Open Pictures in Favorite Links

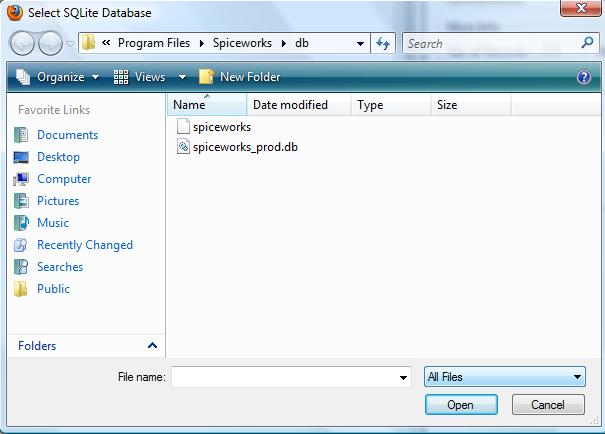pyautogui.click(x=58, y=201)
